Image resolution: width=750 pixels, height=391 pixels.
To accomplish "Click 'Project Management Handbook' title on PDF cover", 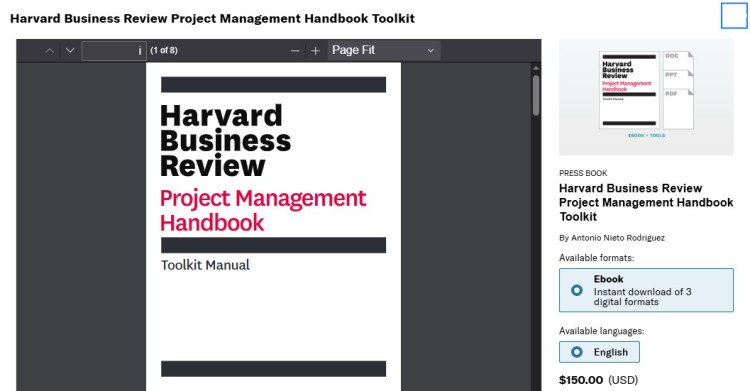I will tap(263, 211).
